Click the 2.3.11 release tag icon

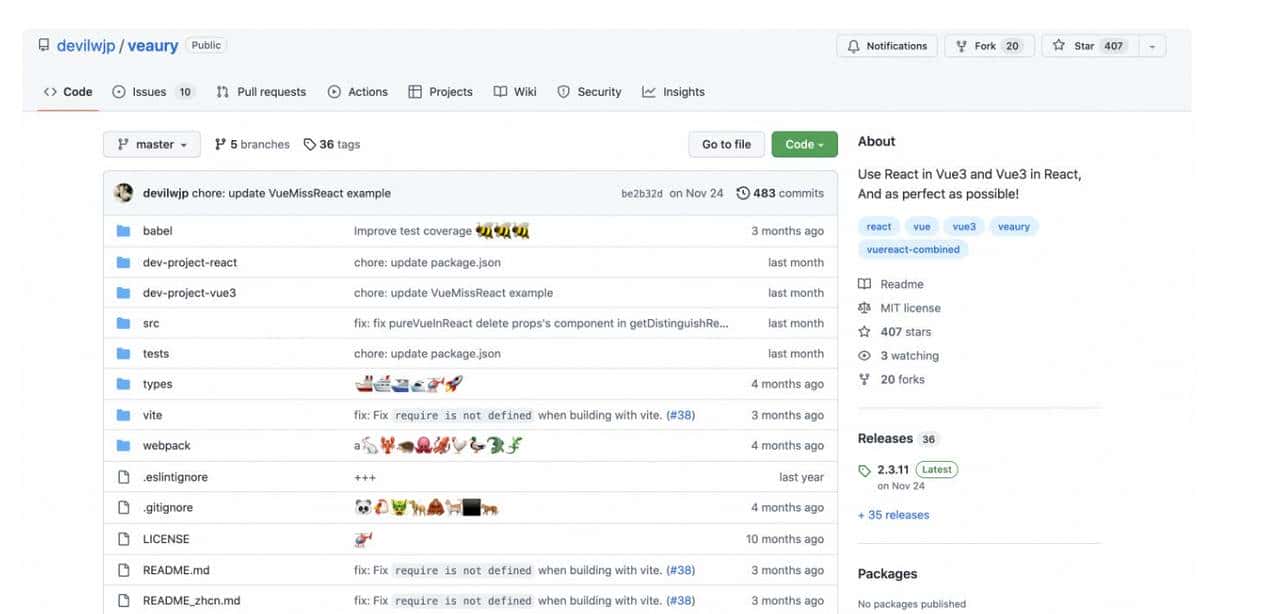click(x=864, y=469)
